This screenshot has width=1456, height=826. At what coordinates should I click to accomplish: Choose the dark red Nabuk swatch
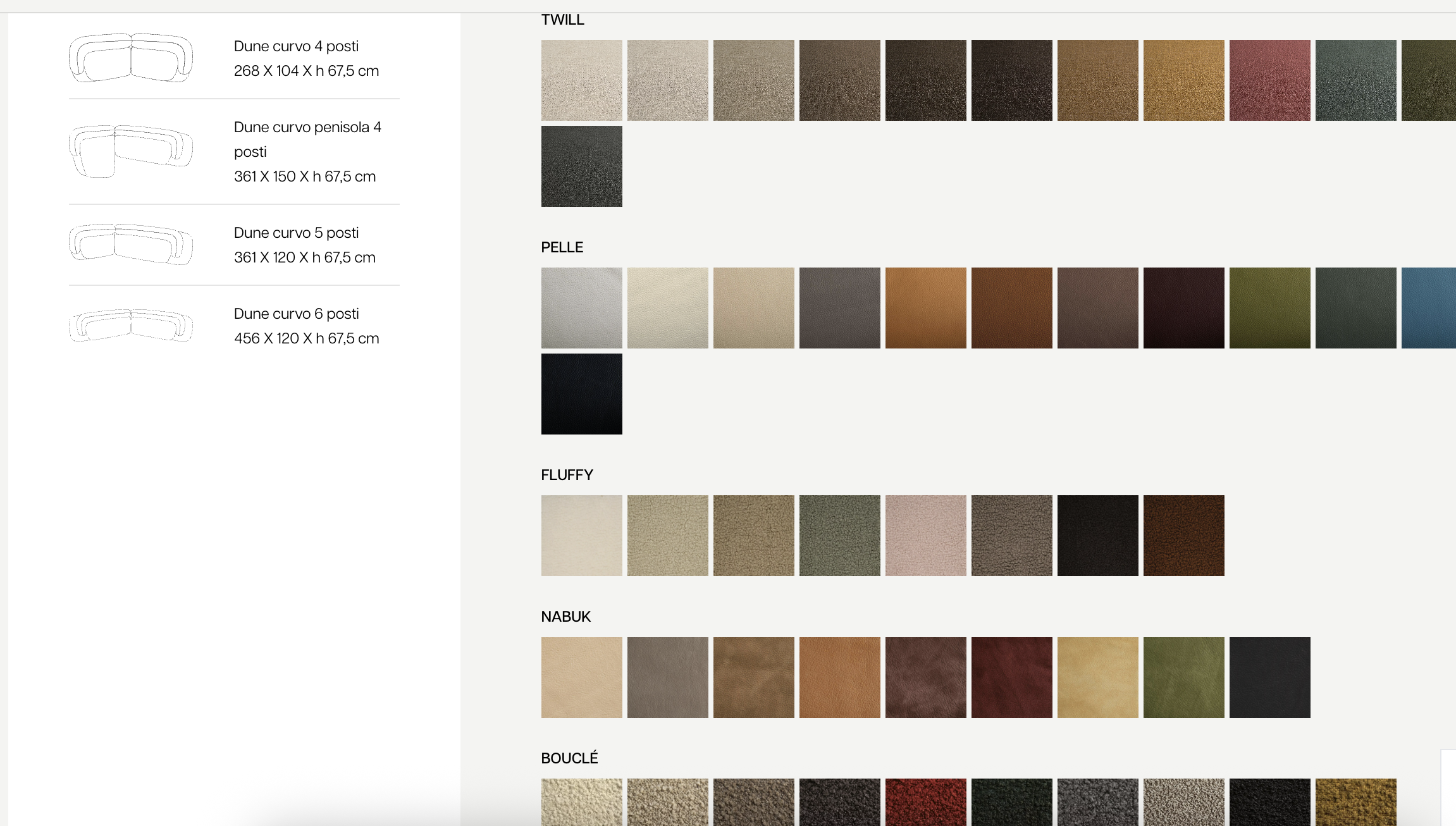(x=1012, y=677)
